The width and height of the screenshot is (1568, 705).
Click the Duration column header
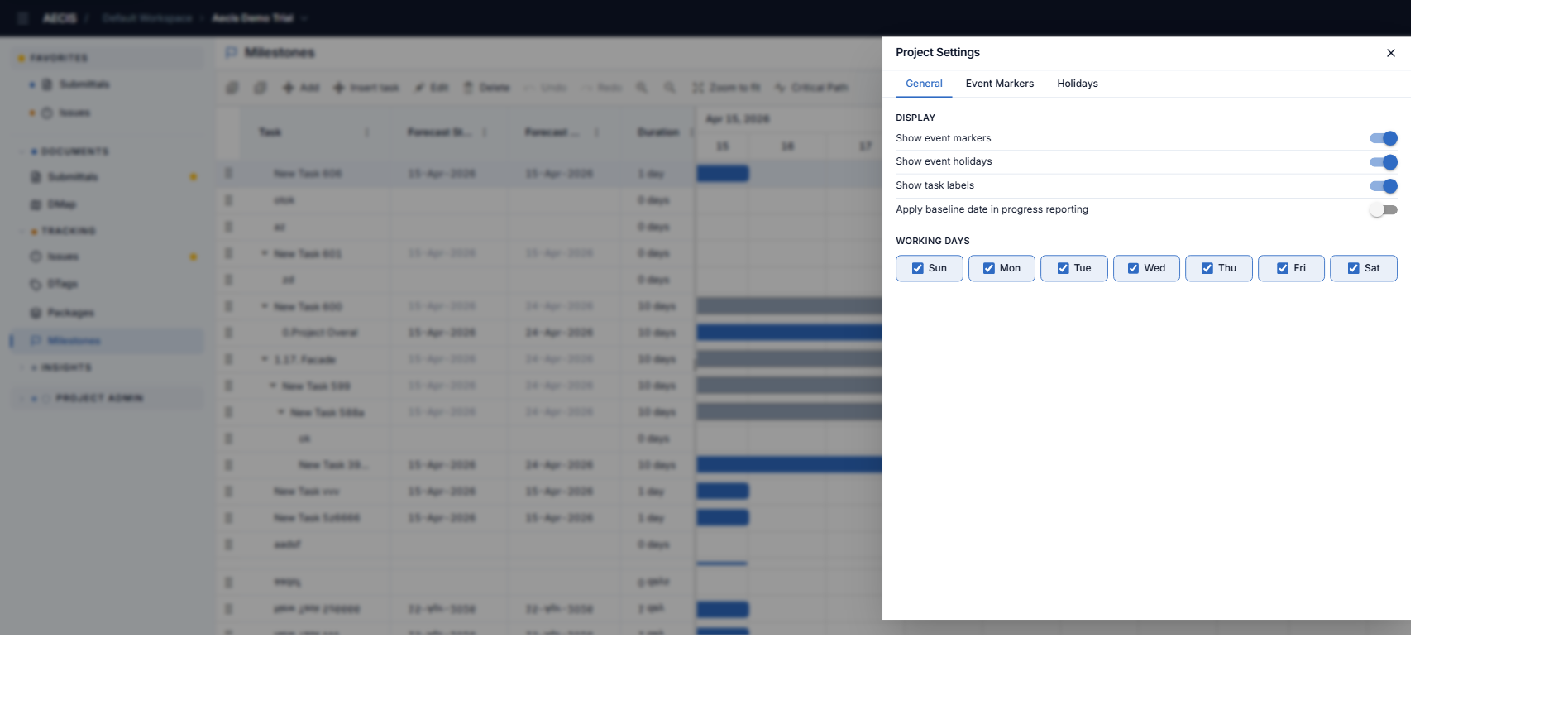(658, 132)
